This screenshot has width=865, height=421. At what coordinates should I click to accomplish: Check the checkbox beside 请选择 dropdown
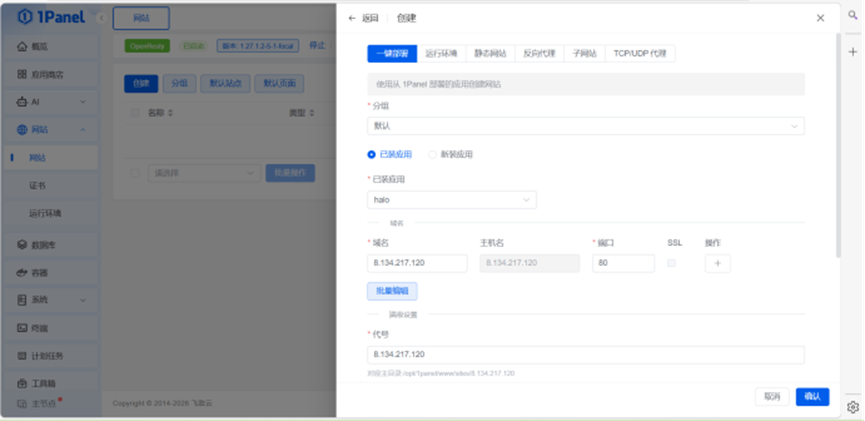coord(135,173)
